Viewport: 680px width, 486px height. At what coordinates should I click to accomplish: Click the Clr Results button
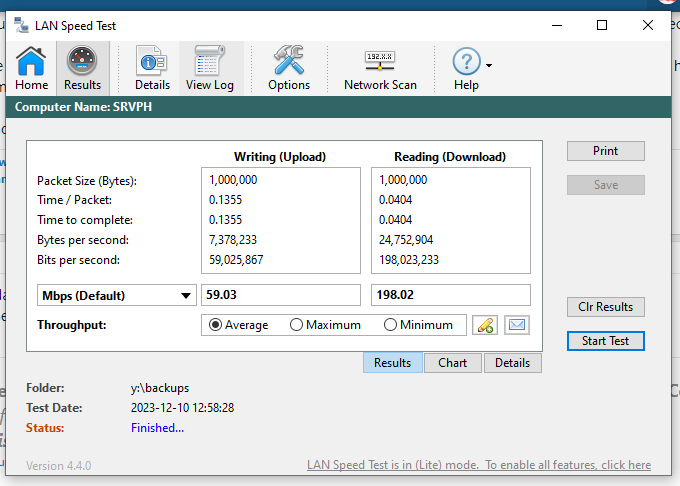[x=605, y=307]
